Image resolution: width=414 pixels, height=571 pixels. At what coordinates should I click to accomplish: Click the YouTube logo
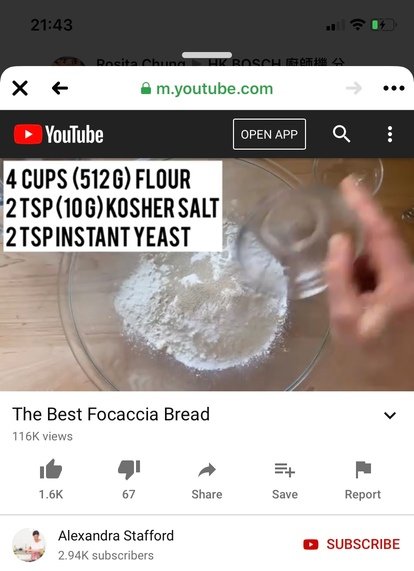click(59, 134)
